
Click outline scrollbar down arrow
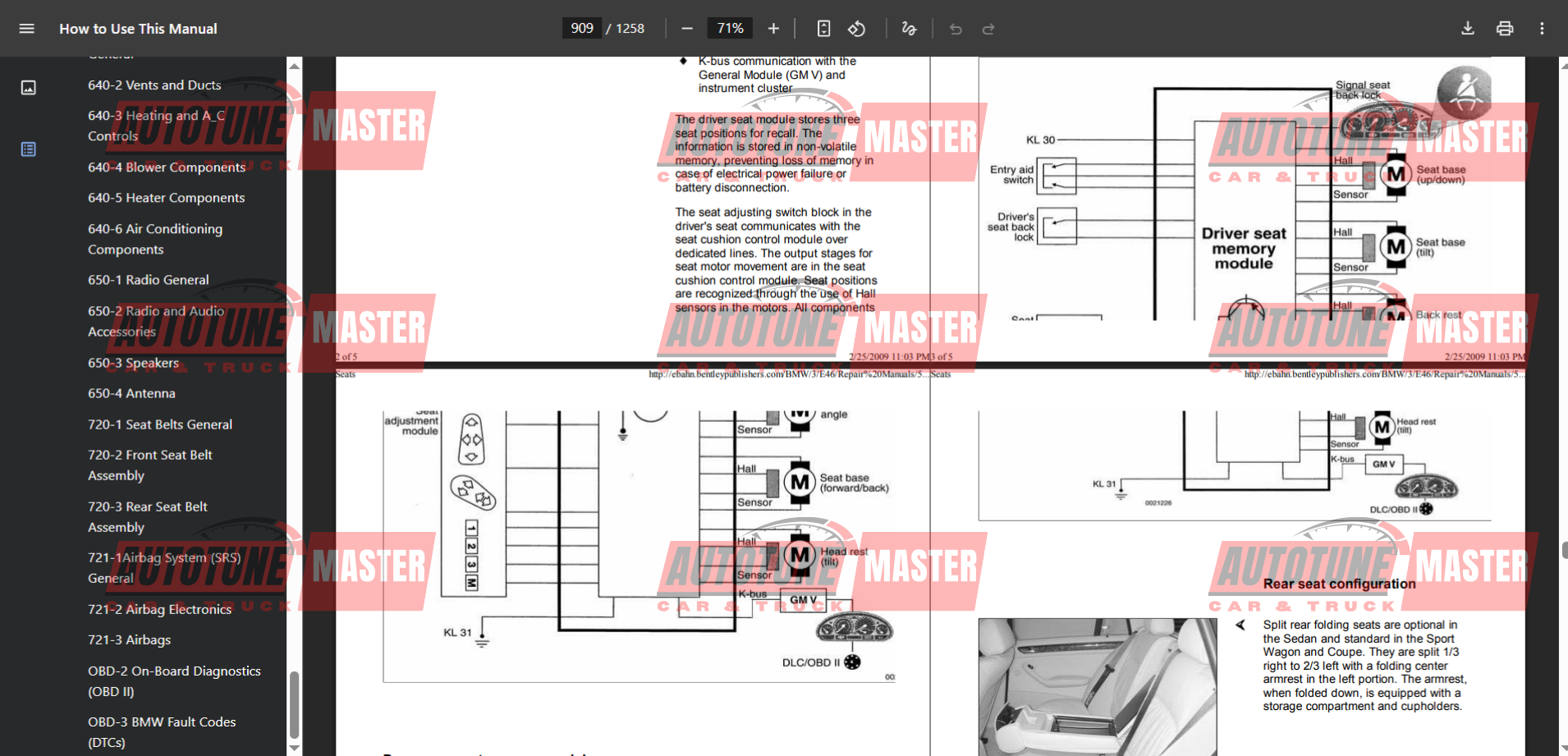pyautogui.click(x=295, y=748)
